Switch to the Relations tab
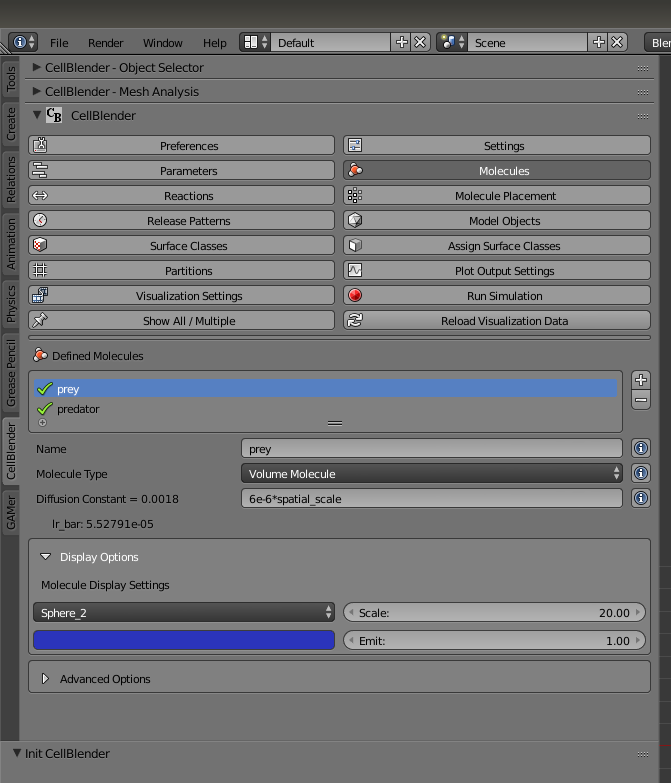 click(10, 179)
